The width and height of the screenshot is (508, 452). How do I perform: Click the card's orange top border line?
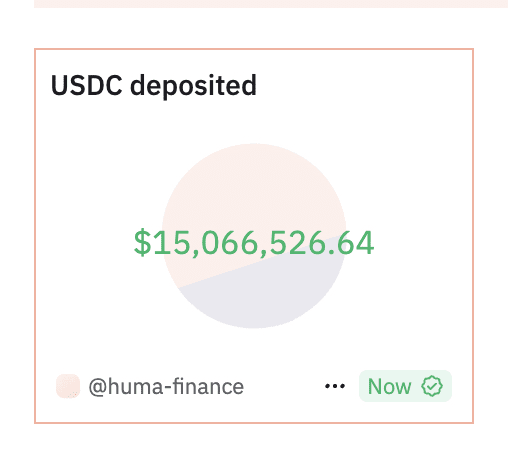pyautogui.click(x=254, y=49)
